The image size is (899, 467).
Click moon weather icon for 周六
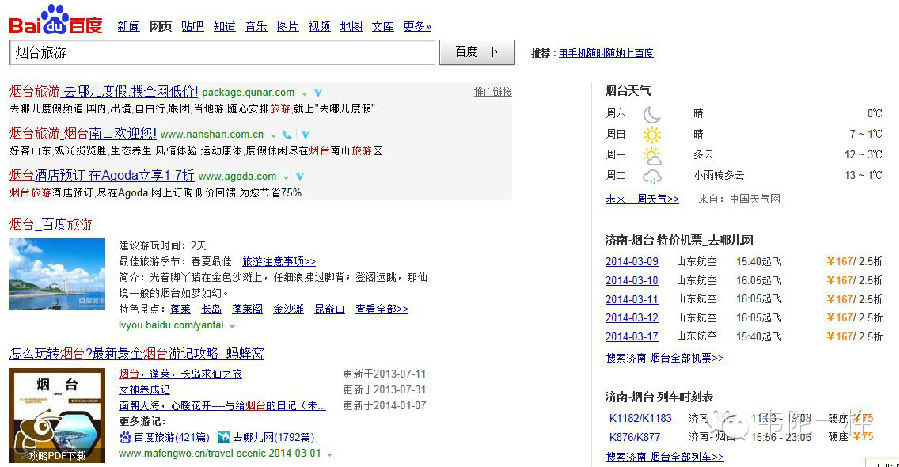point(652,114)
